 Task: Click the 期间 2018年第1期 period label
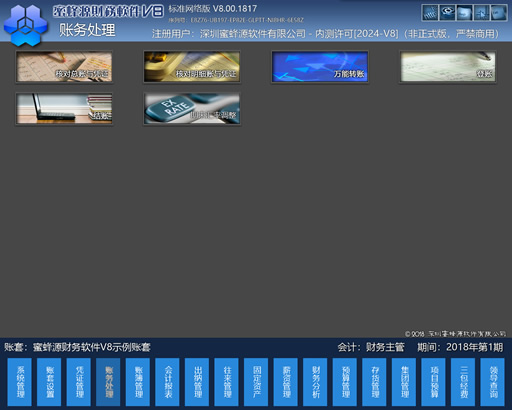(460, 347)
